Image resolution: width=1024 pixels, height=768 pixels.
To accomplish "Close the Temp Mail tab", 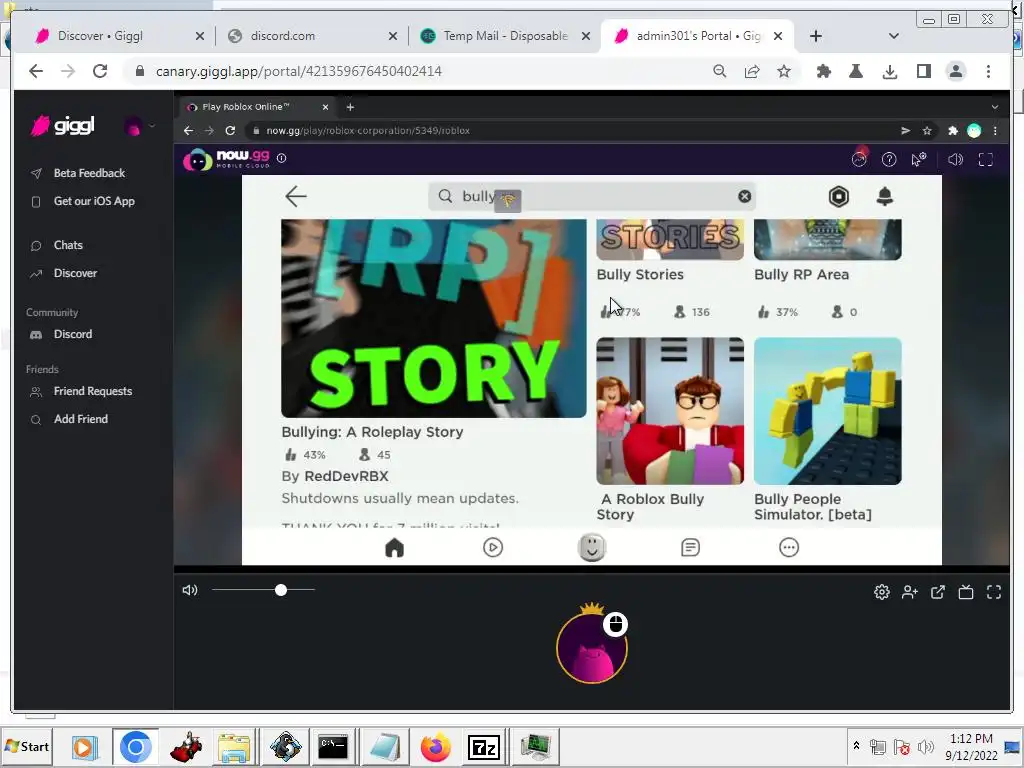I will coord(586,36).
